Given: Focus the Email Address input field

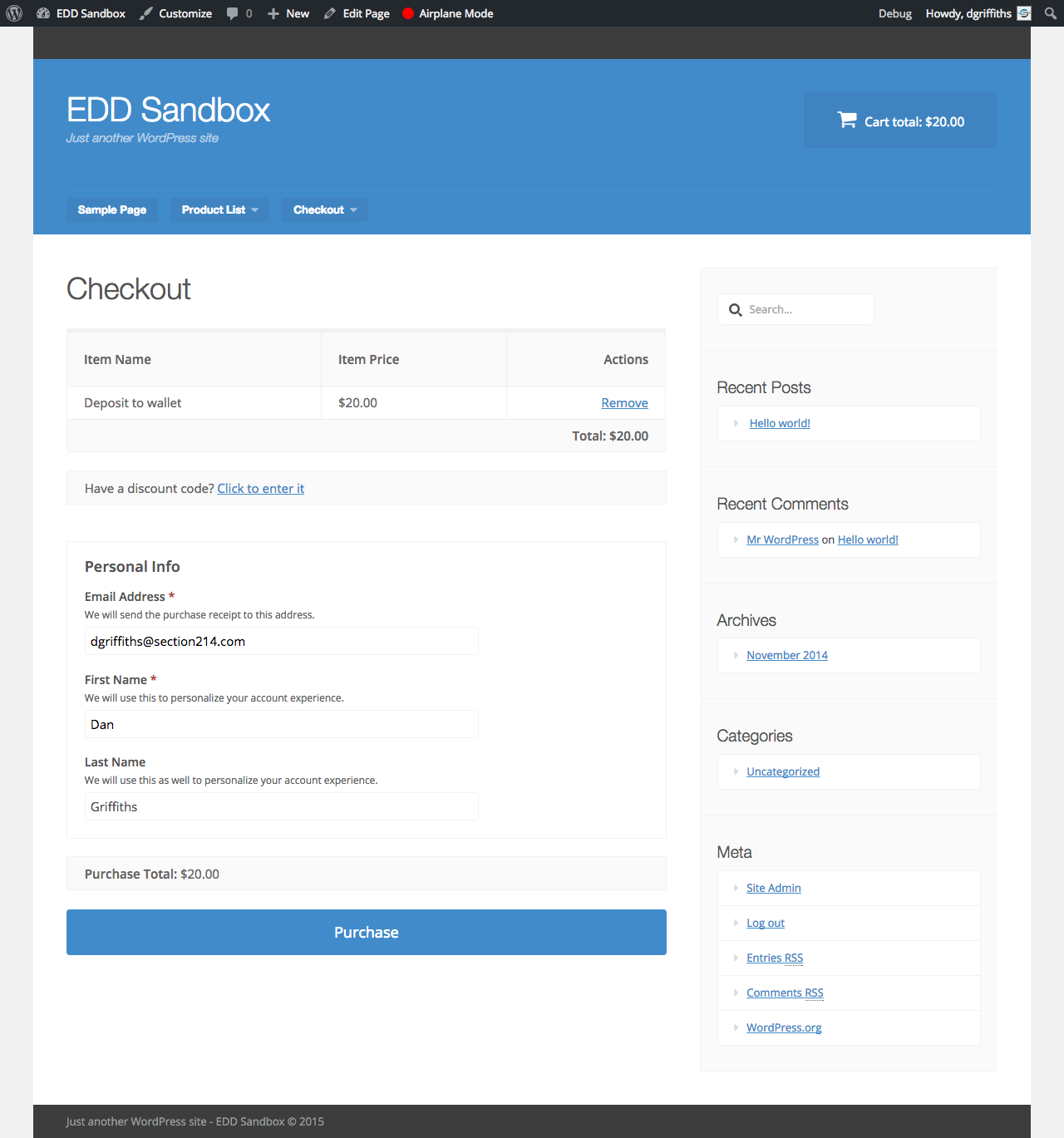Looking at the screenshot, I should 281,641.
